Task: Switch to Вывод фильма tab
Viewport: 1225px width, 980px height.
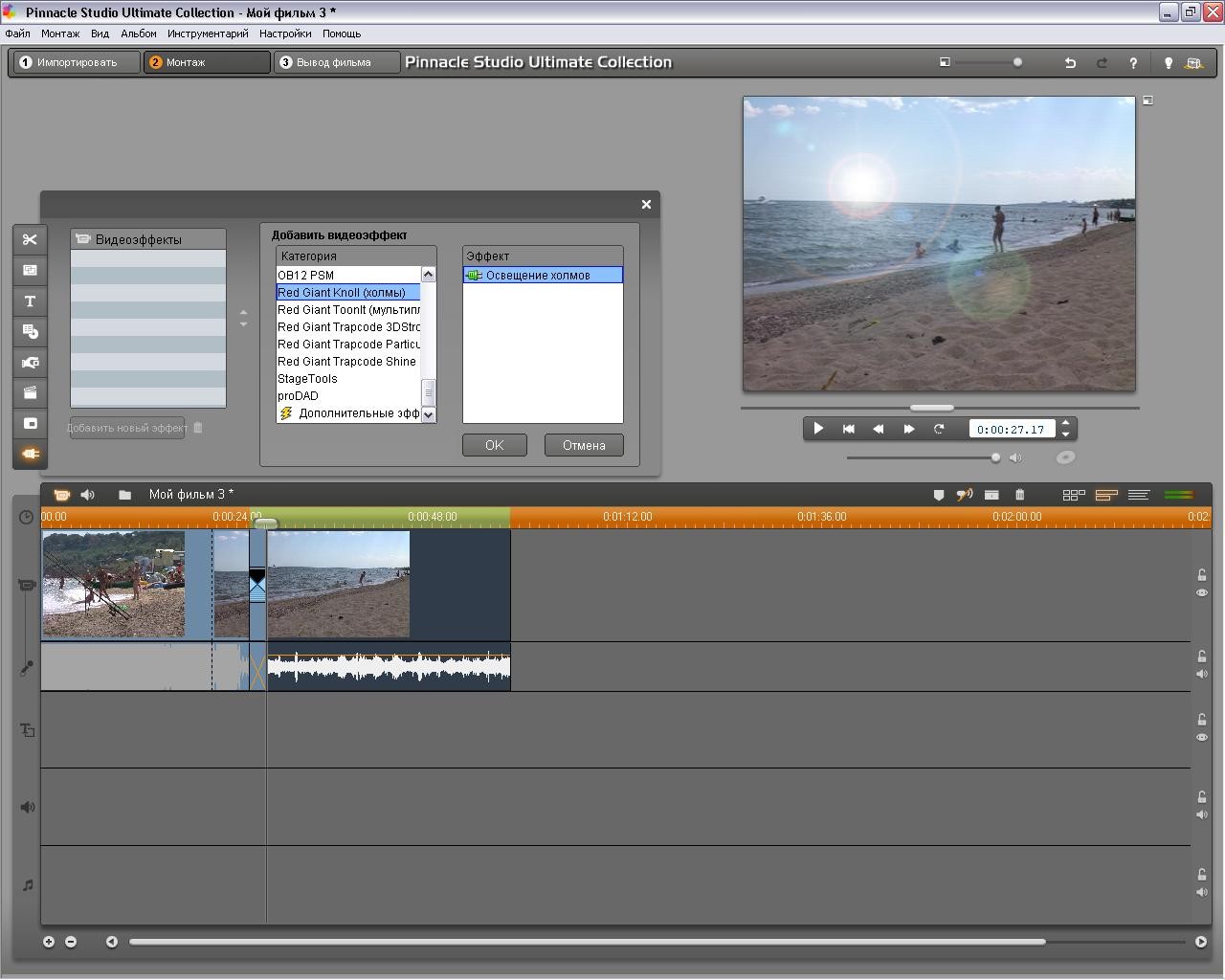Action: click(333, 62)
